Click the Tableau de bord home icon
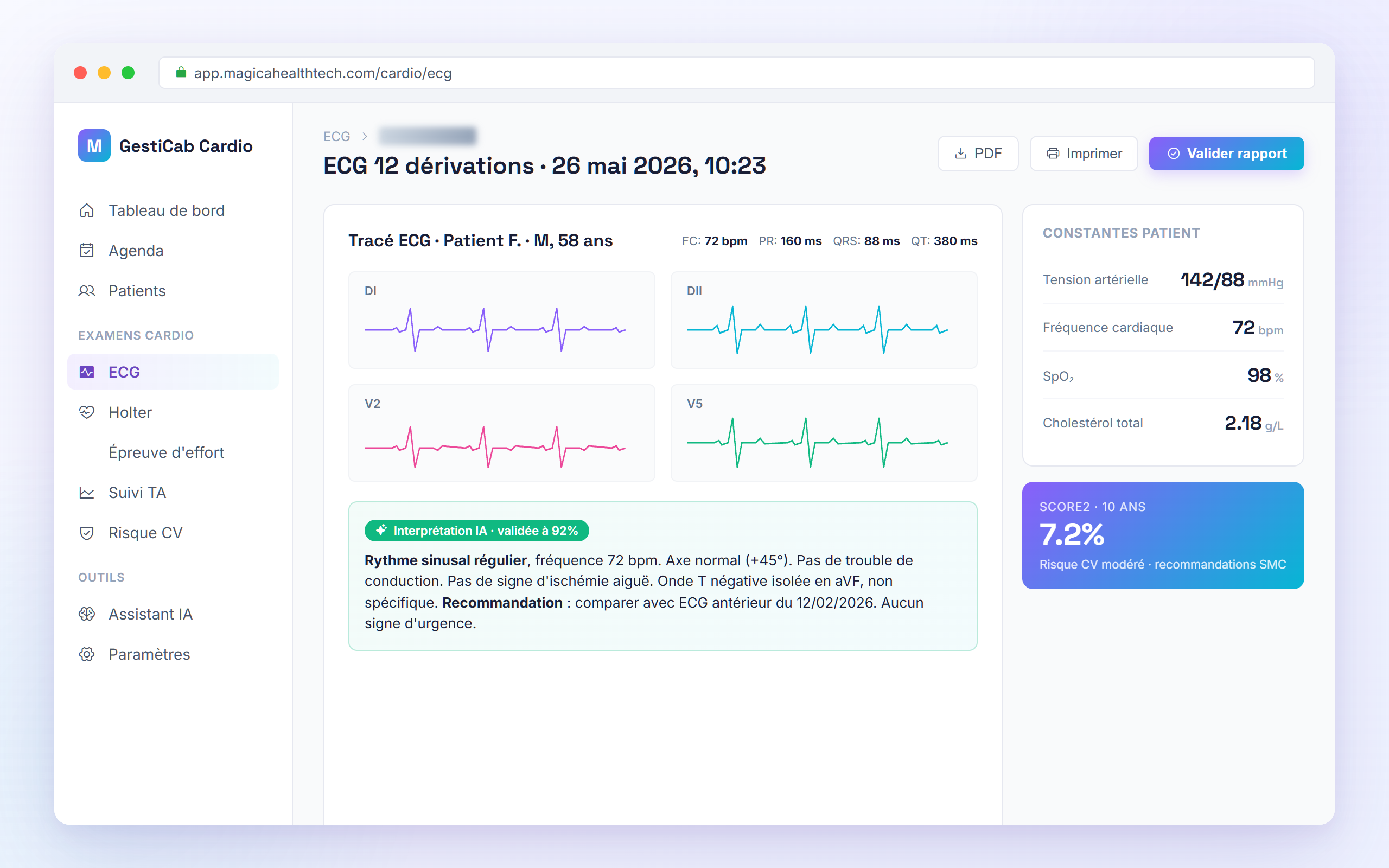The width and height of the screenshot is (1389, 868). coord(87,210)
